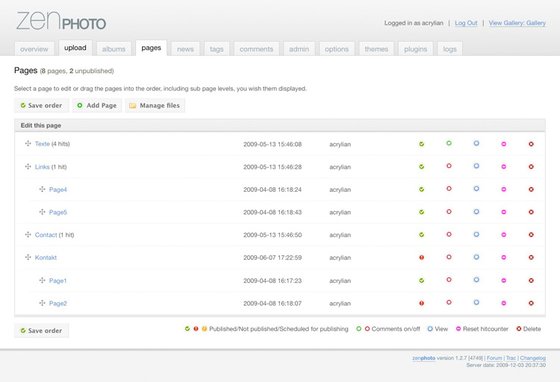
Task: Open the Trac link in footer
Action: pos(511,358)
